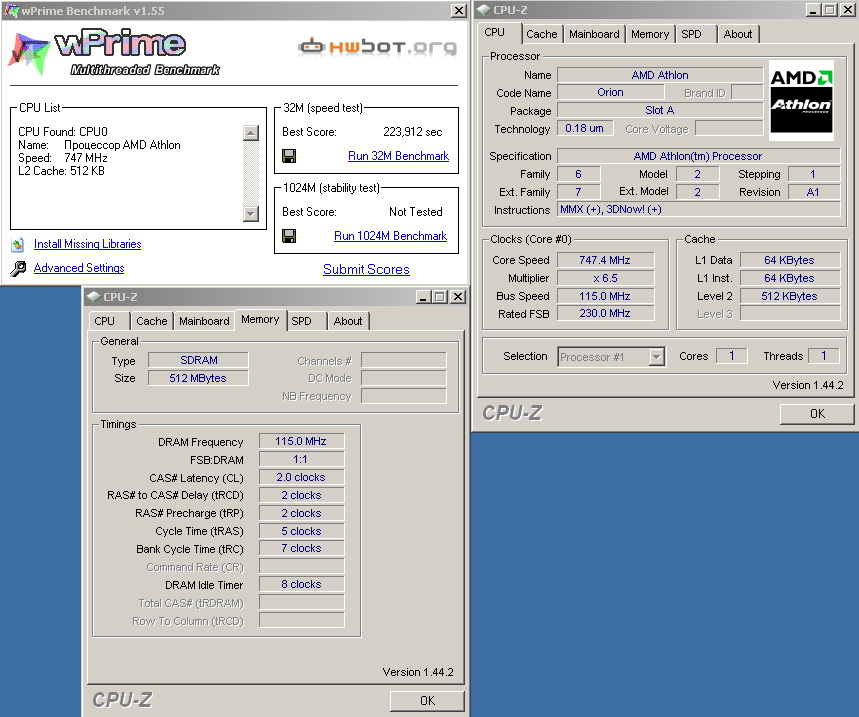Viewport: 859px width, 717px height.
Task: Run the 1024M Benchmark
Action: pyautogui.click(x=390, y=236)
